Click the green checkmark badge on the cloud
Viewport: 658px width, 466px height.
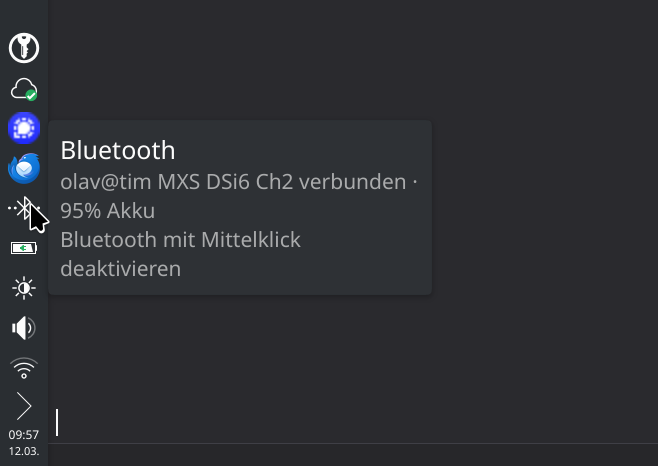32,95
